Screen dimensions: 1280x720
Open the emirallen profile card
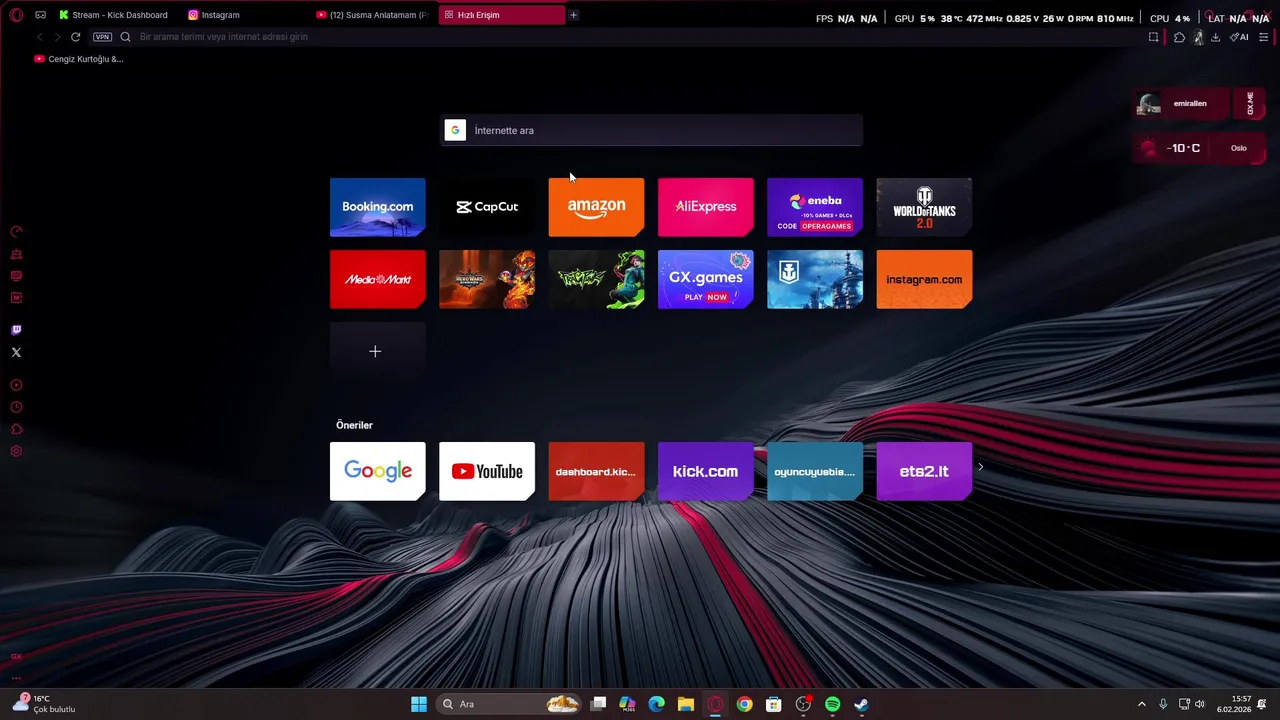[x=1180, y=103]
